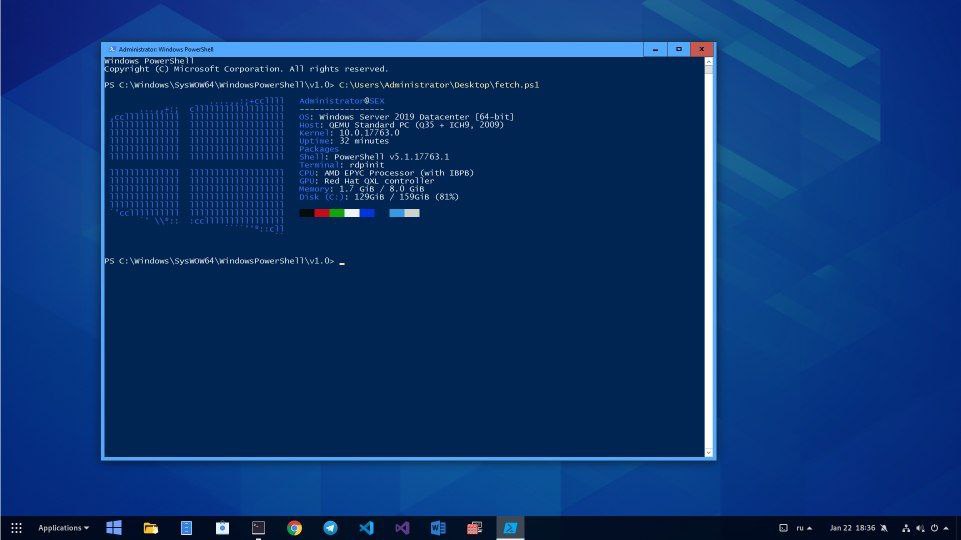Click the Administrator@SEX header text
The width and height of the screenshot is (961, 540).
pos(341,101)
